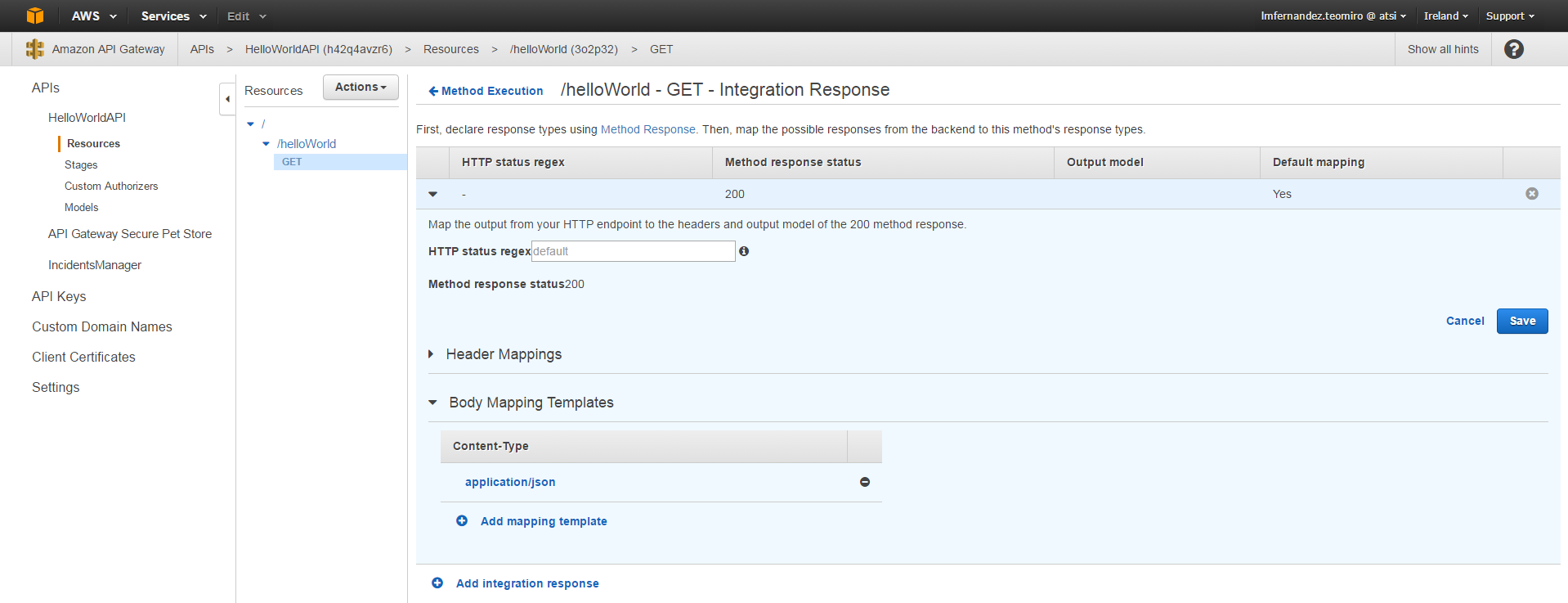
Task: Open the Ireland region selector
Action: pos(1445,16)
